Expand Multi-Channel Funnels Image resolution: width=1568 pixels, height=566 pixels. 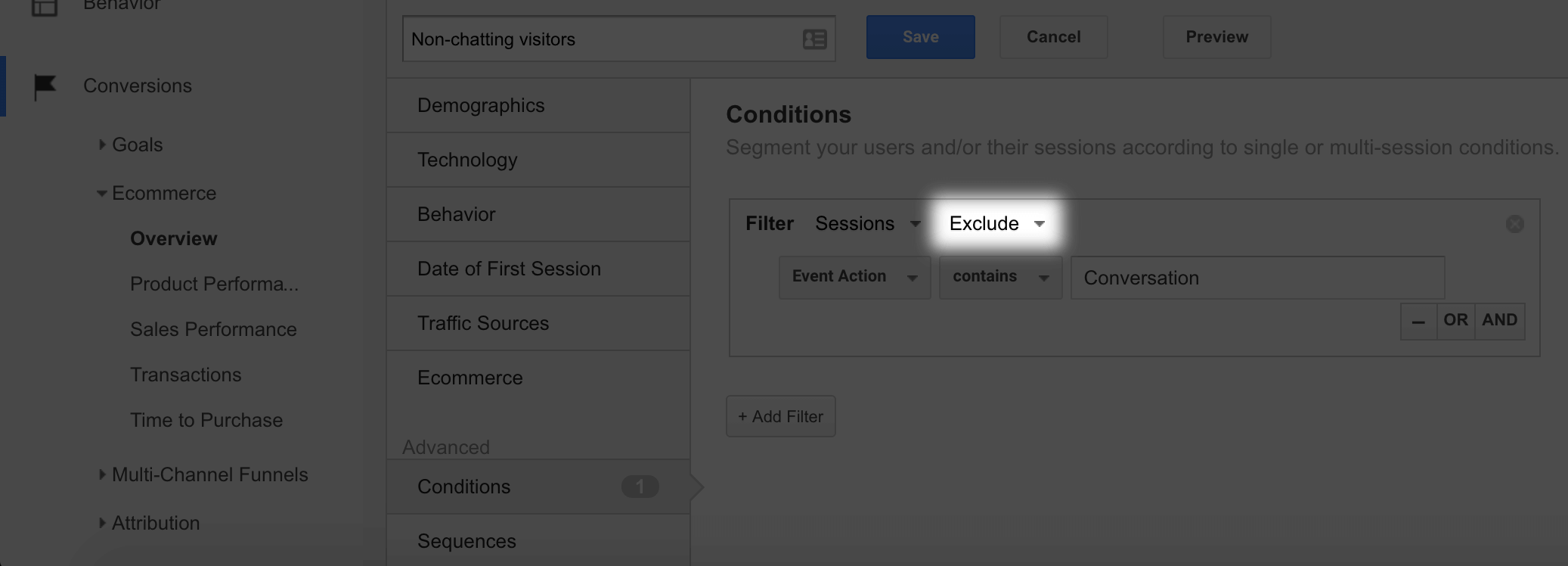[102, 474]
